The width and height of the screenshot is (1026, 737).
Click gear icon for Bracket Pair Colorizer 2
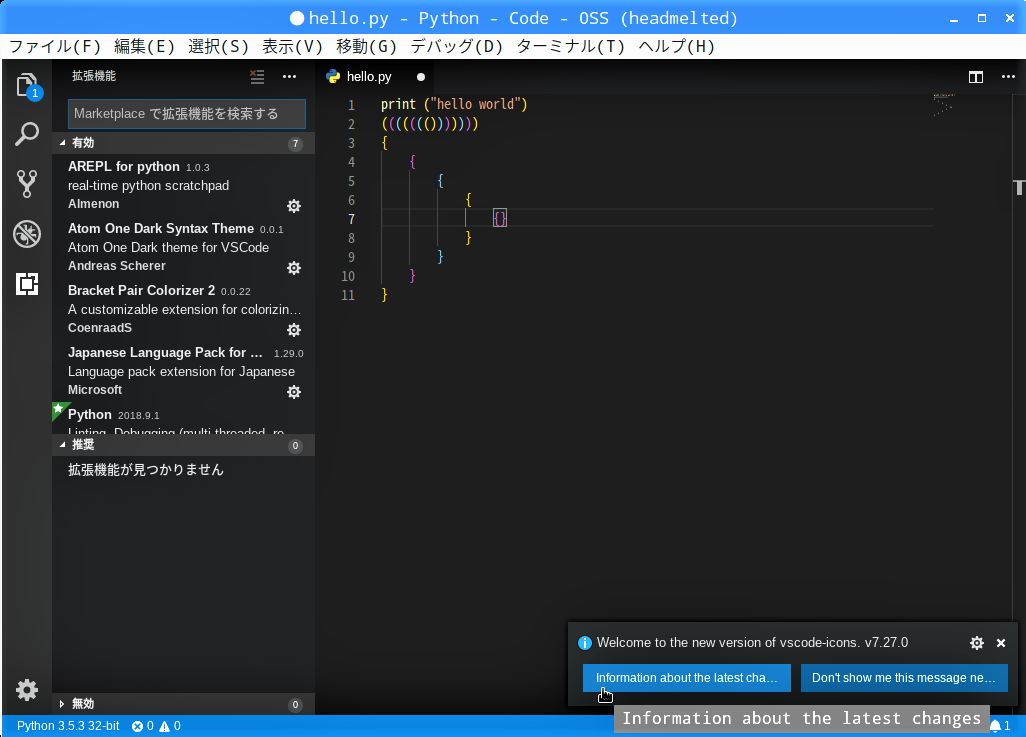[294, 330]
